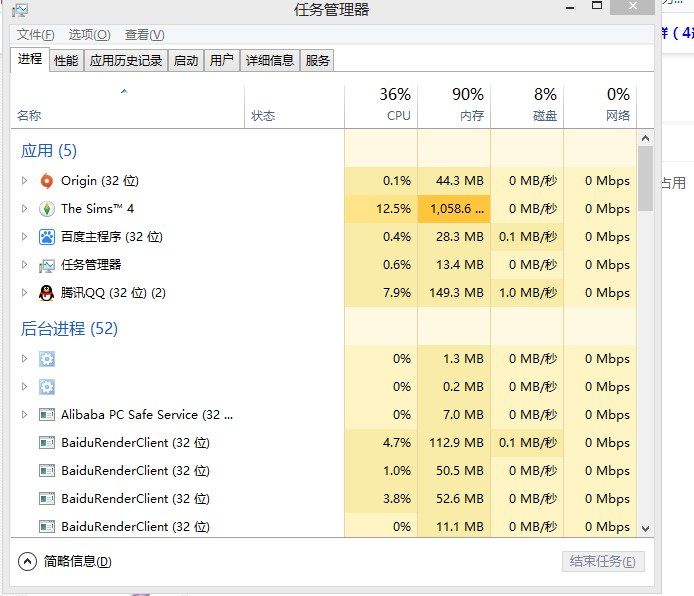694x596 pixels.
Task: Click the 简略信息 circle arrow icon
Action: pos(27,561)
